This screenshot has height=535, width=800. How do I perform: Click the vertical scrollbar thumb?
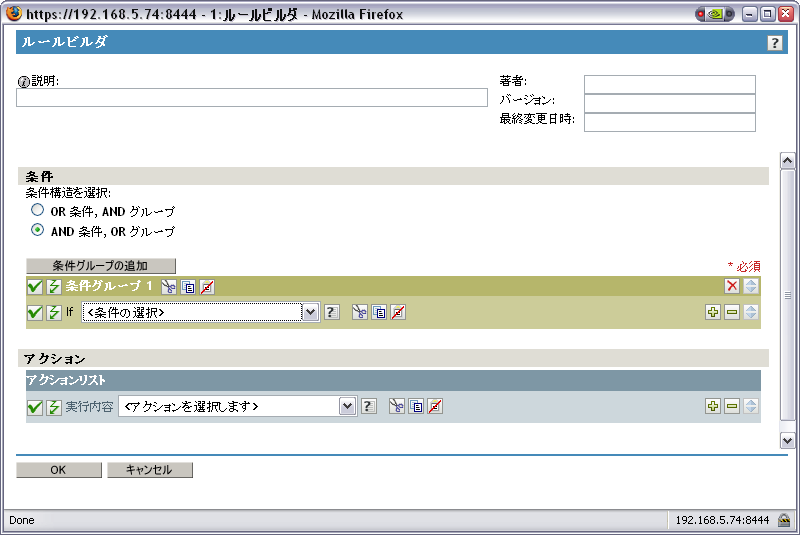click(x=787, y=295)
